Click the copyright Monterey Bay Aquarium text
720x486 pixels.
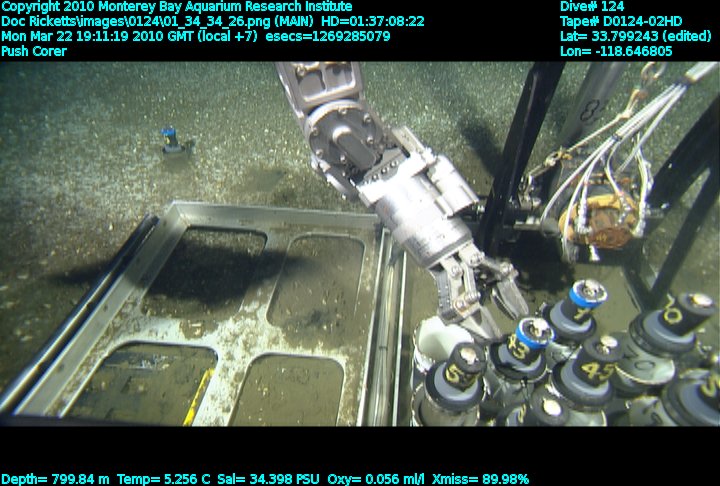click(x=176, y=6)
